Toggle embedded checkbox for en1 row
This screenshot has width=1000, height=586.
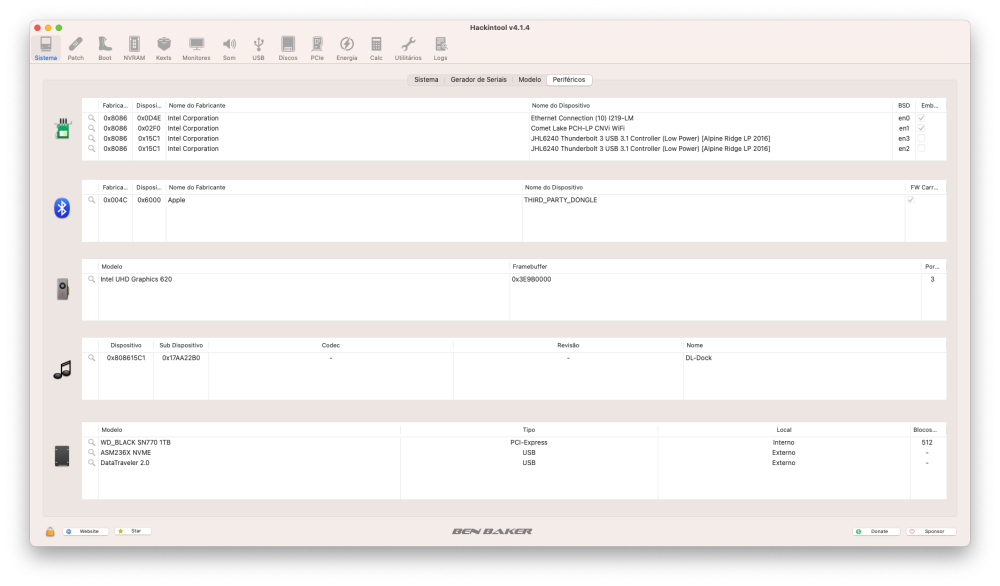click(x=921, y=128)
